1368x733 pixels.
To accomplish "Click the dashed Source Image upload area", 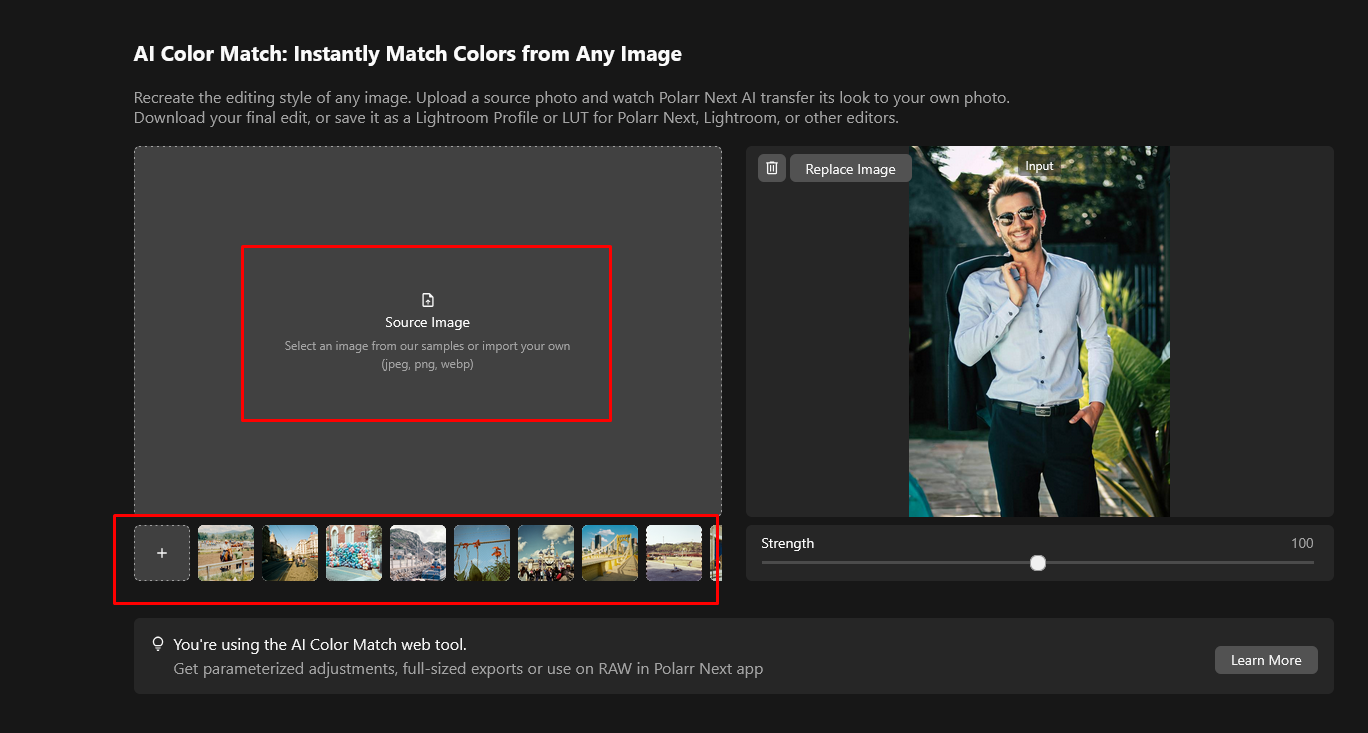I will tap(427, 334).
